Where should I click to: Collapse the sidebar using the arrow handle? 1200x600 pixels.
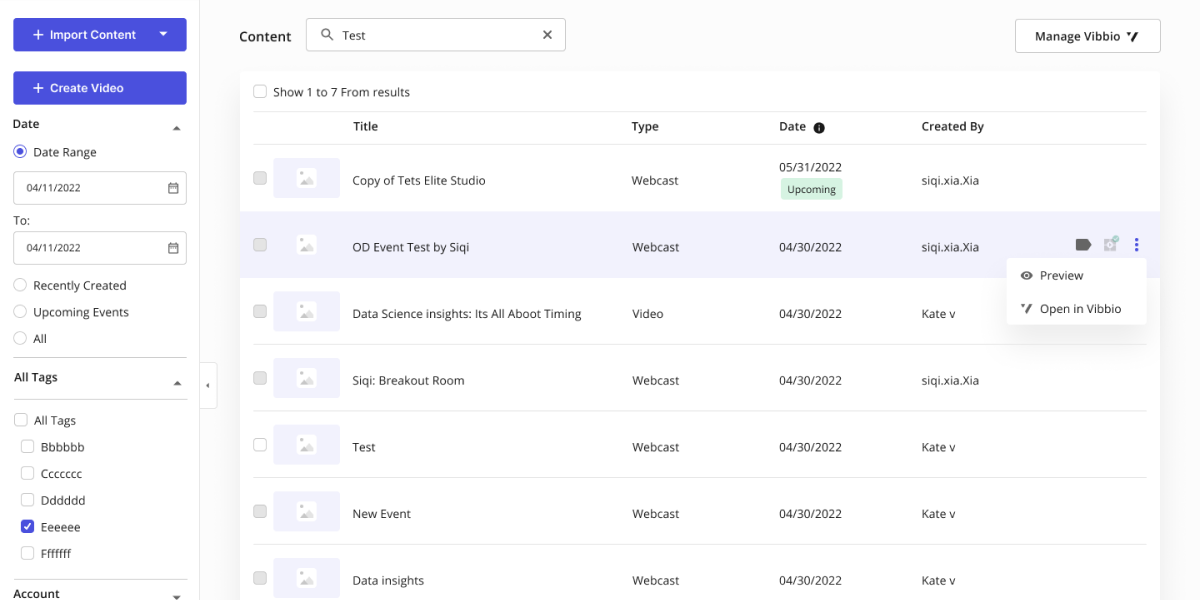tap(208, 385)
